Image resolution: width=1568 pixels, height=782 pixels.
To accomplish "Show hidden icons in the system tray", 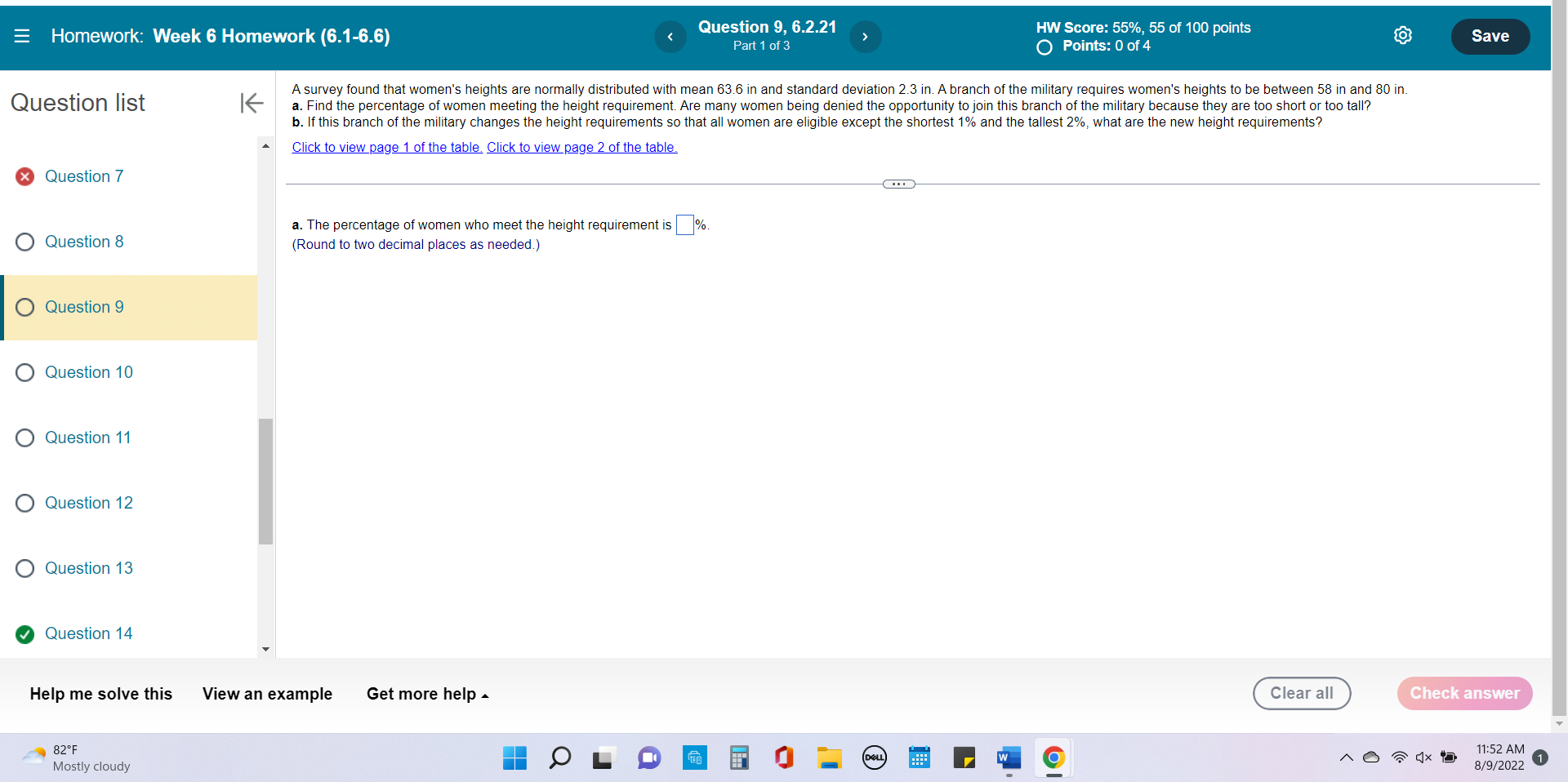I will tap(1347, 758).
